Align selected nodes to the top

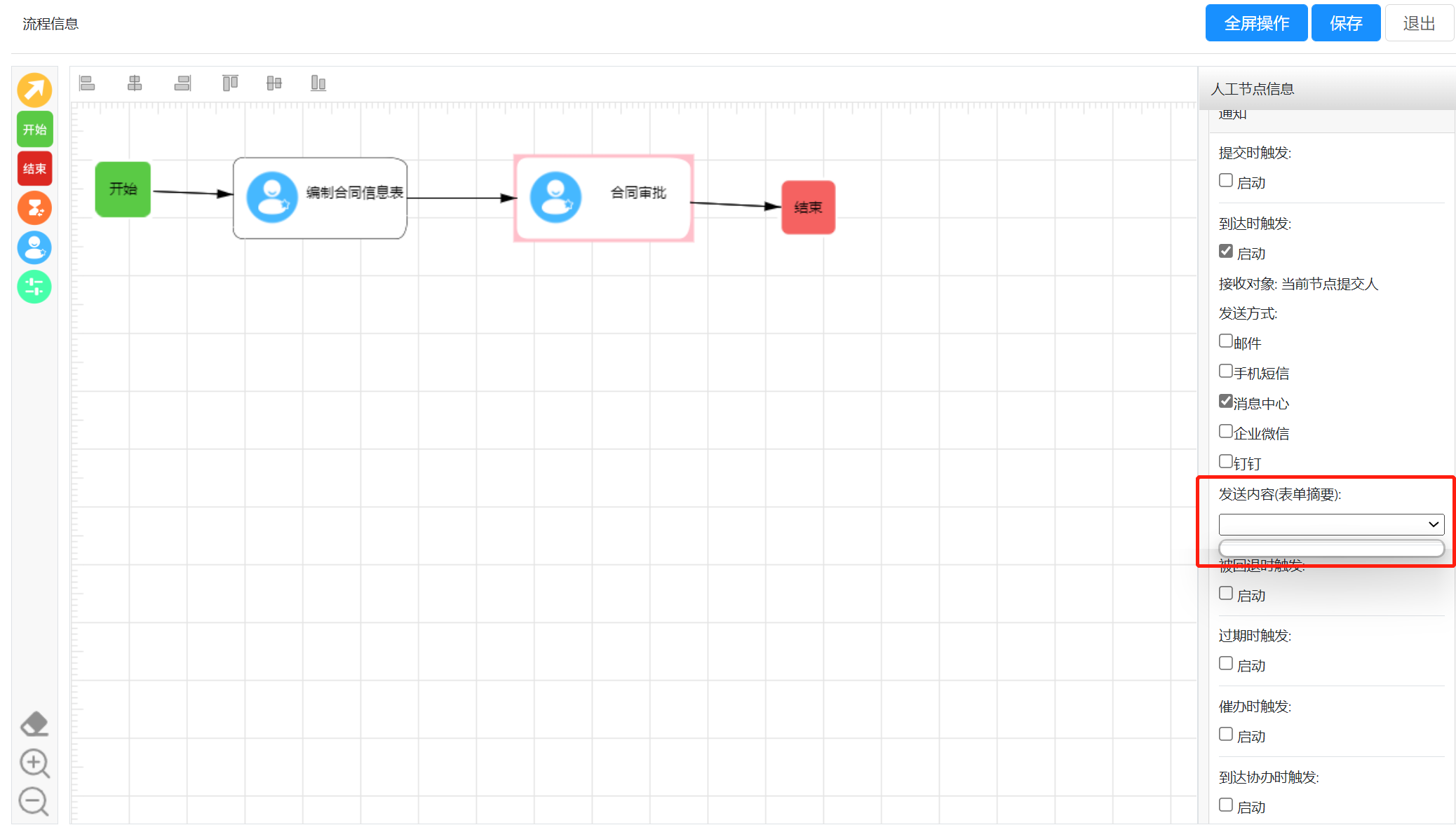230,83
